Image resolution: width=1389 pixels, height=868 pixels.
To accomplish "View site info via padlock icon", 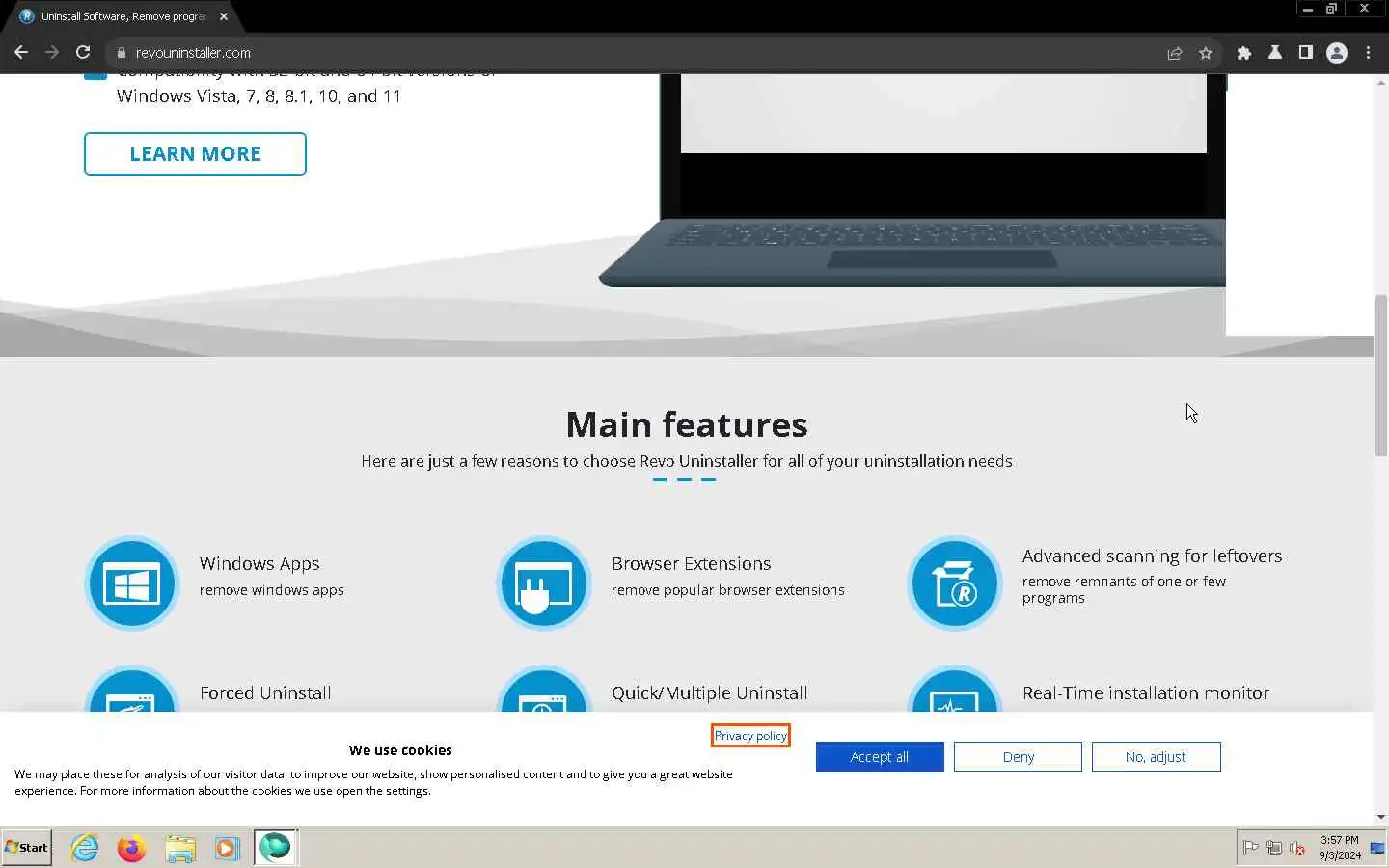I will click(121, 53).
